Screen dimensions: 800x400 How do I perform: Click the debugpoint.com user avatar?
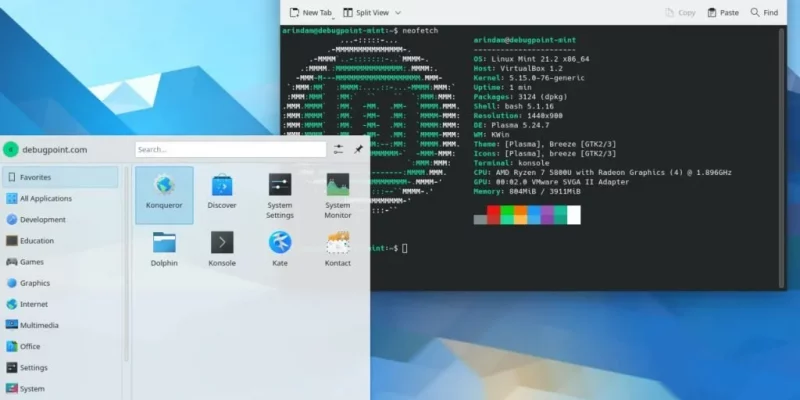click(11, 149)
